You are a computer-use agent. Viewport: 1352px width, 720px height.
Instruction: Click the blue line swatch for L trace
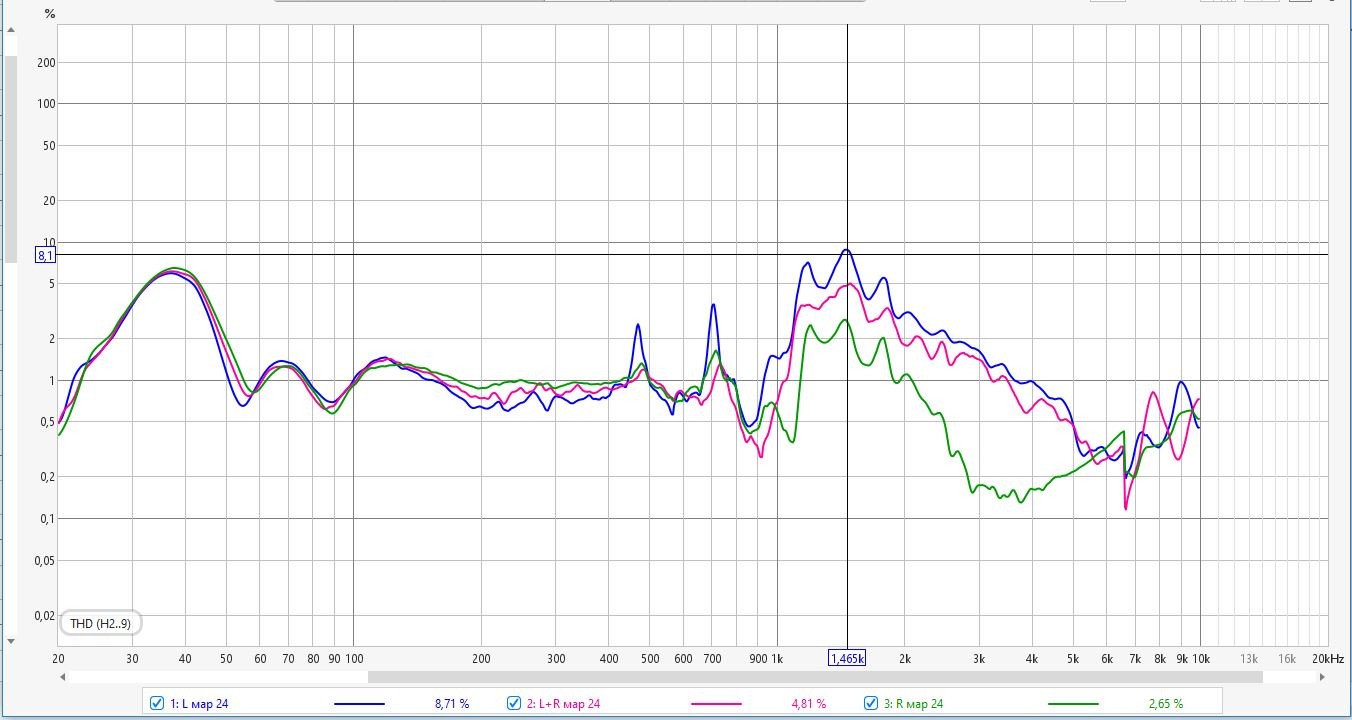coord(358,704)
